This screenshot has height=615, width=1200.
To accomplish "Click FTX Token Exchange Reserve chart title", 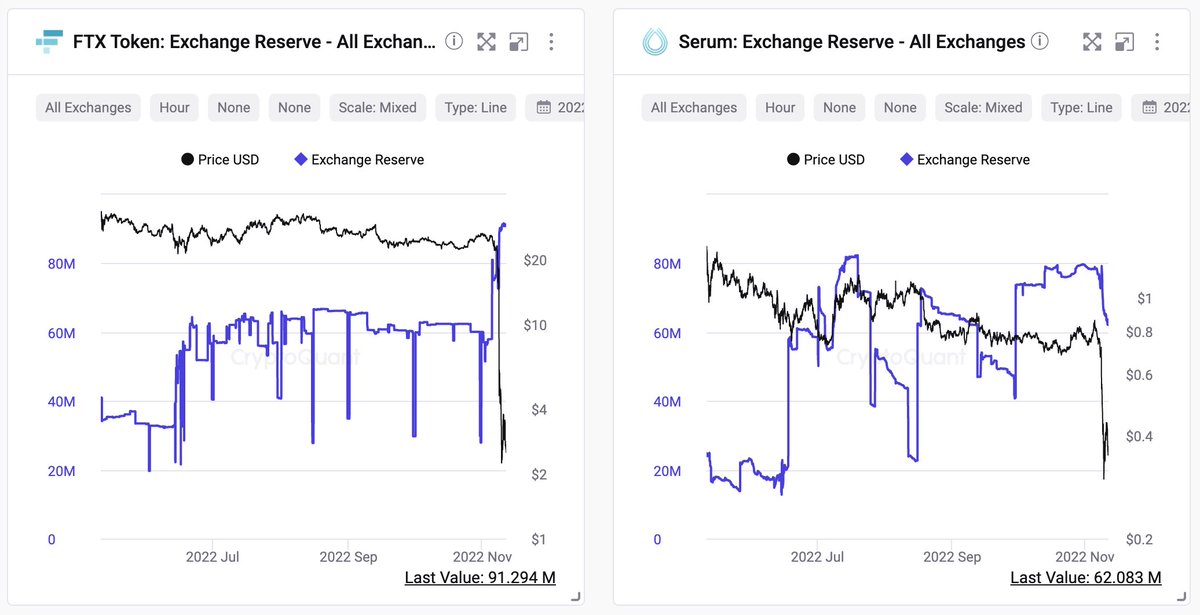I will click(254, 41).
